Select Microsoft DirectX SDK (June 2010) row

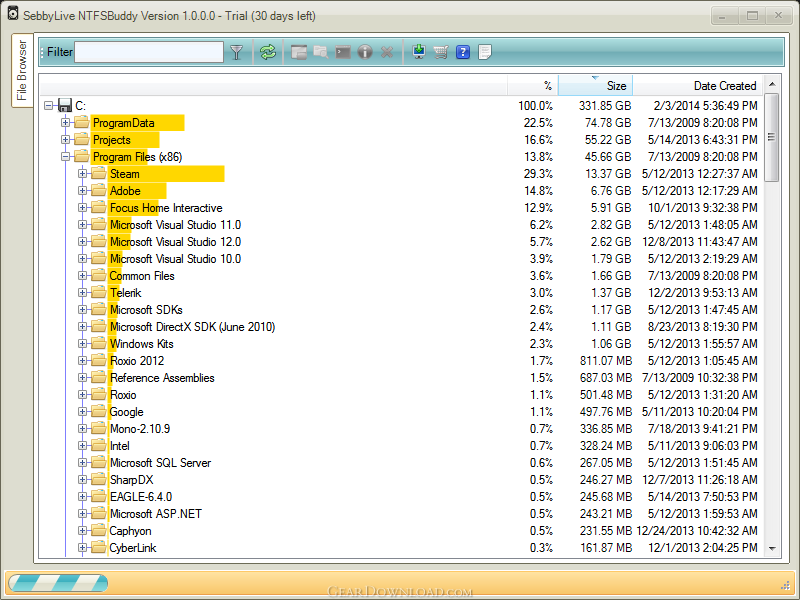point(401,327)
